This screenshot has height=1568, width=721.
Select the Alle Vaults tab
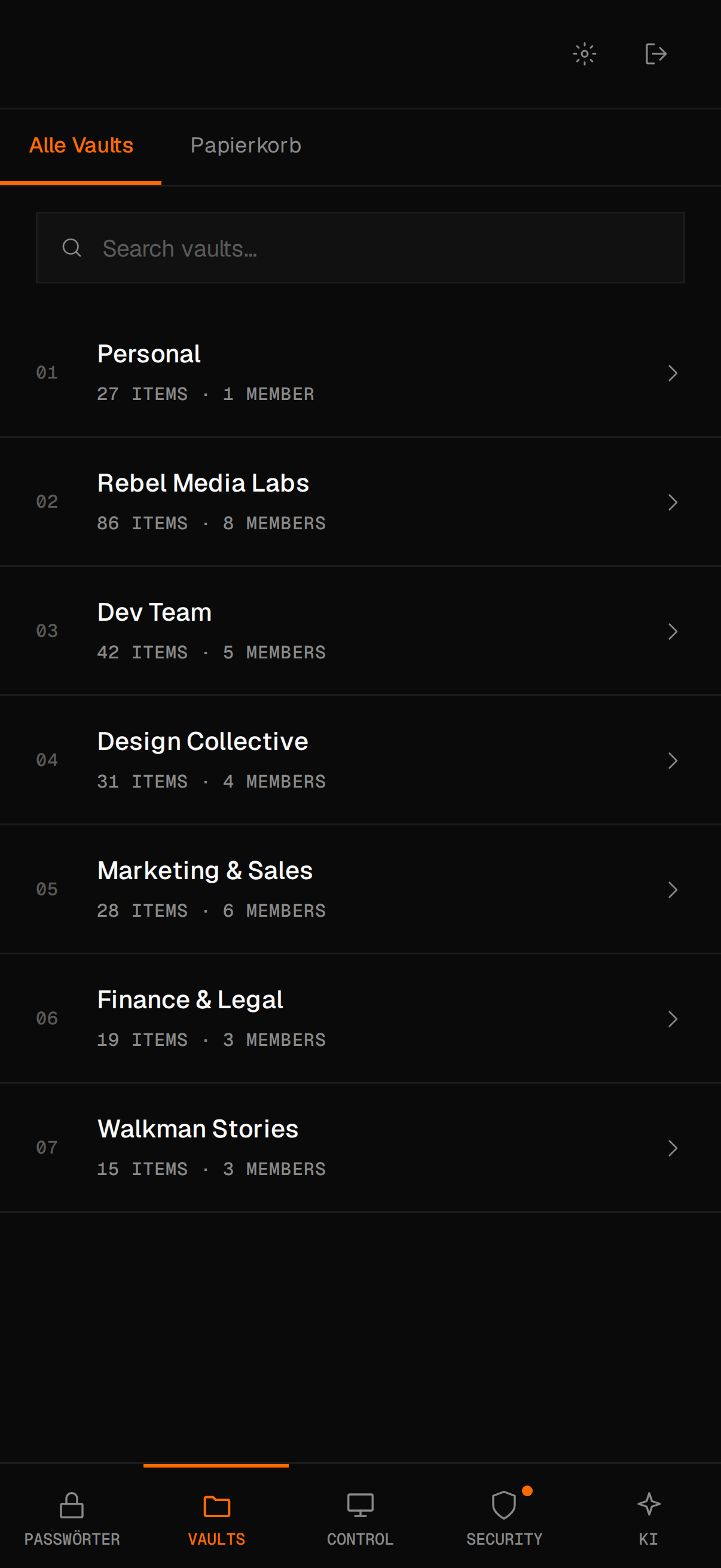point(81,145)
